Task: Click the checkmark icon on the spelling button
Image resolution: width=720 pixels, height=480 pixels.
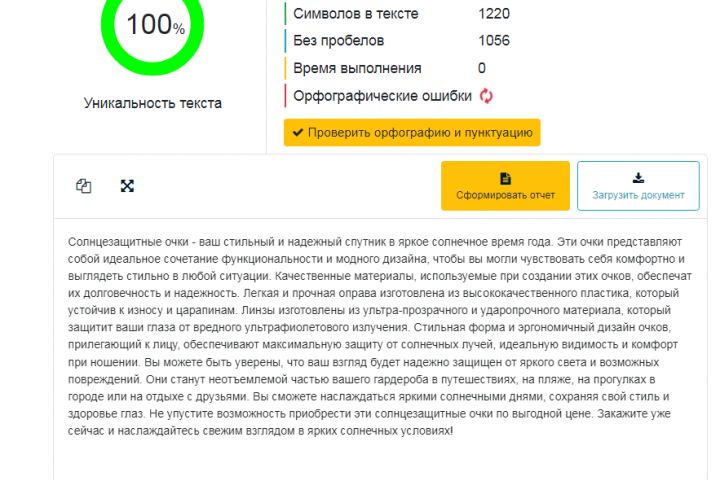Action: [x=298, y=132]
